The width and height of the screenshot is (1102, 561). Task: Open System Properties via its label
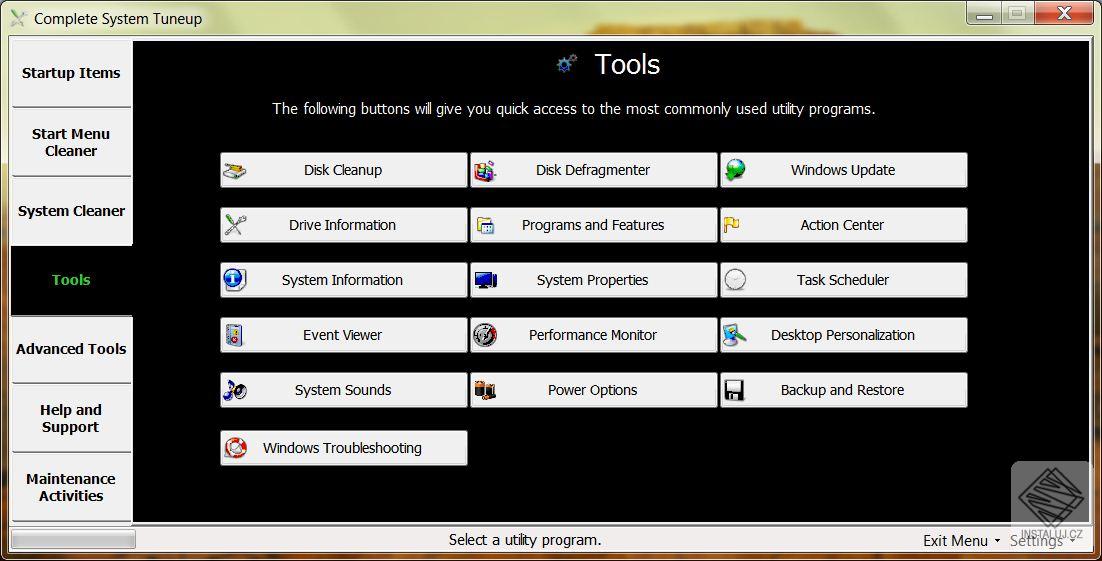coord(592,280)
